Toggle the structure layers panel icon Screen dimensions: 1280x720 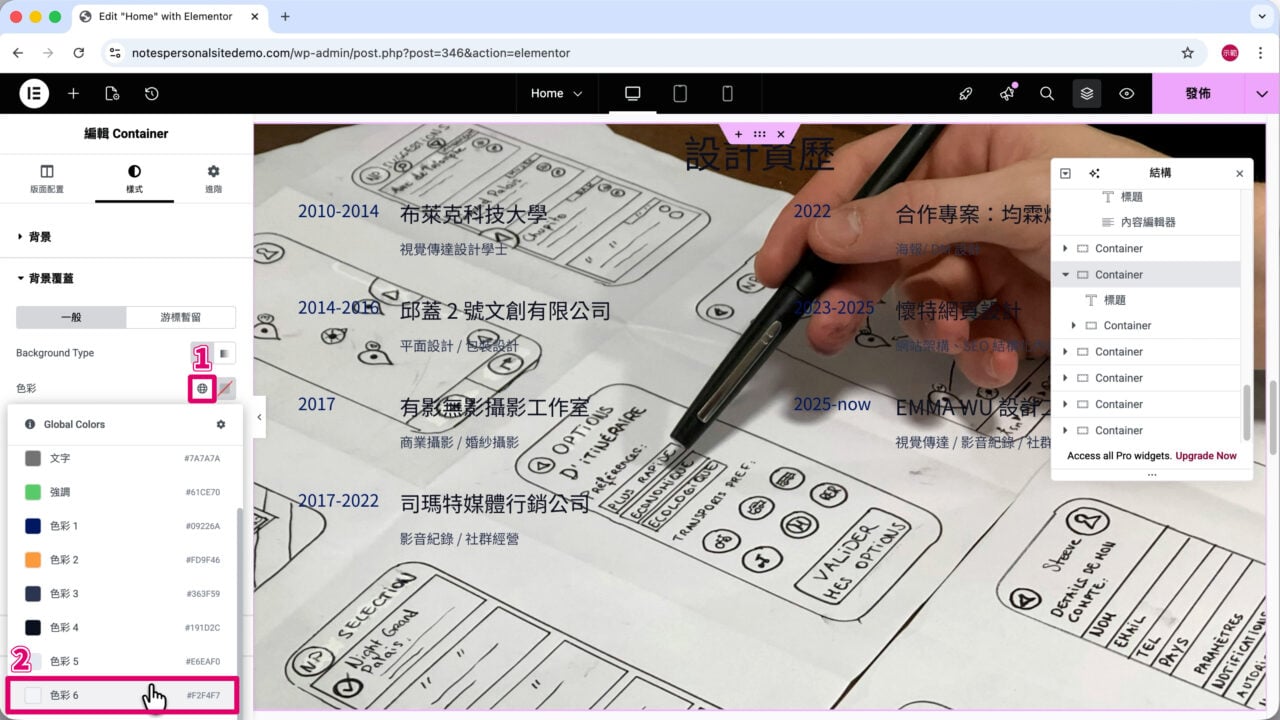[x=1087, y=93]
